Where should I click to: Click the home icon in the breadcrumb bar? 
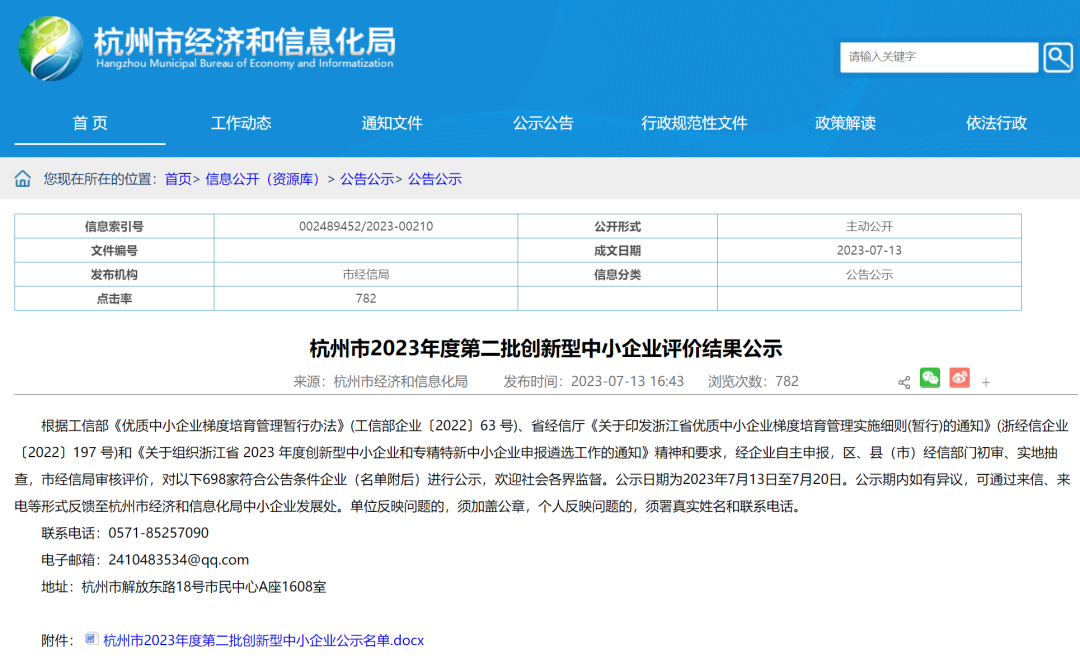click(x=22, y=178)
